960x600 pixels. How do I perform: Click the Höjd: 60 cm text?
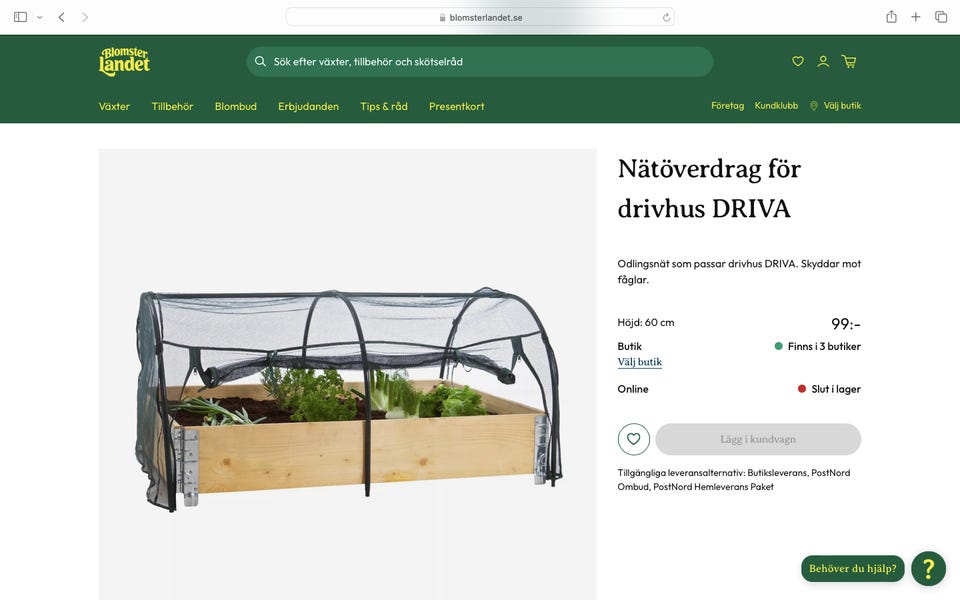coord(646,323)
